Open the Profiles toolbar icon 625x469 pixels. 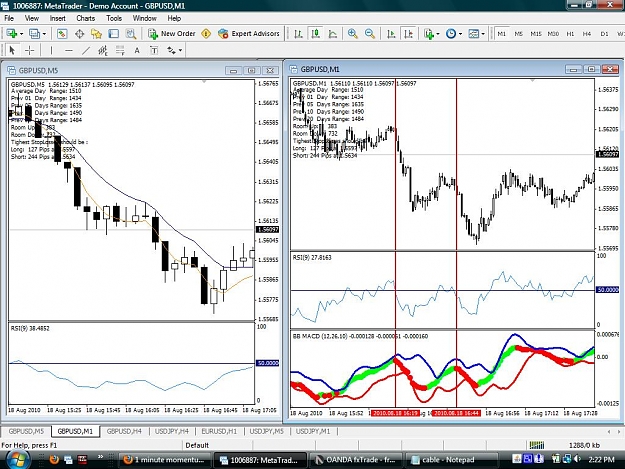coord(34,34)
